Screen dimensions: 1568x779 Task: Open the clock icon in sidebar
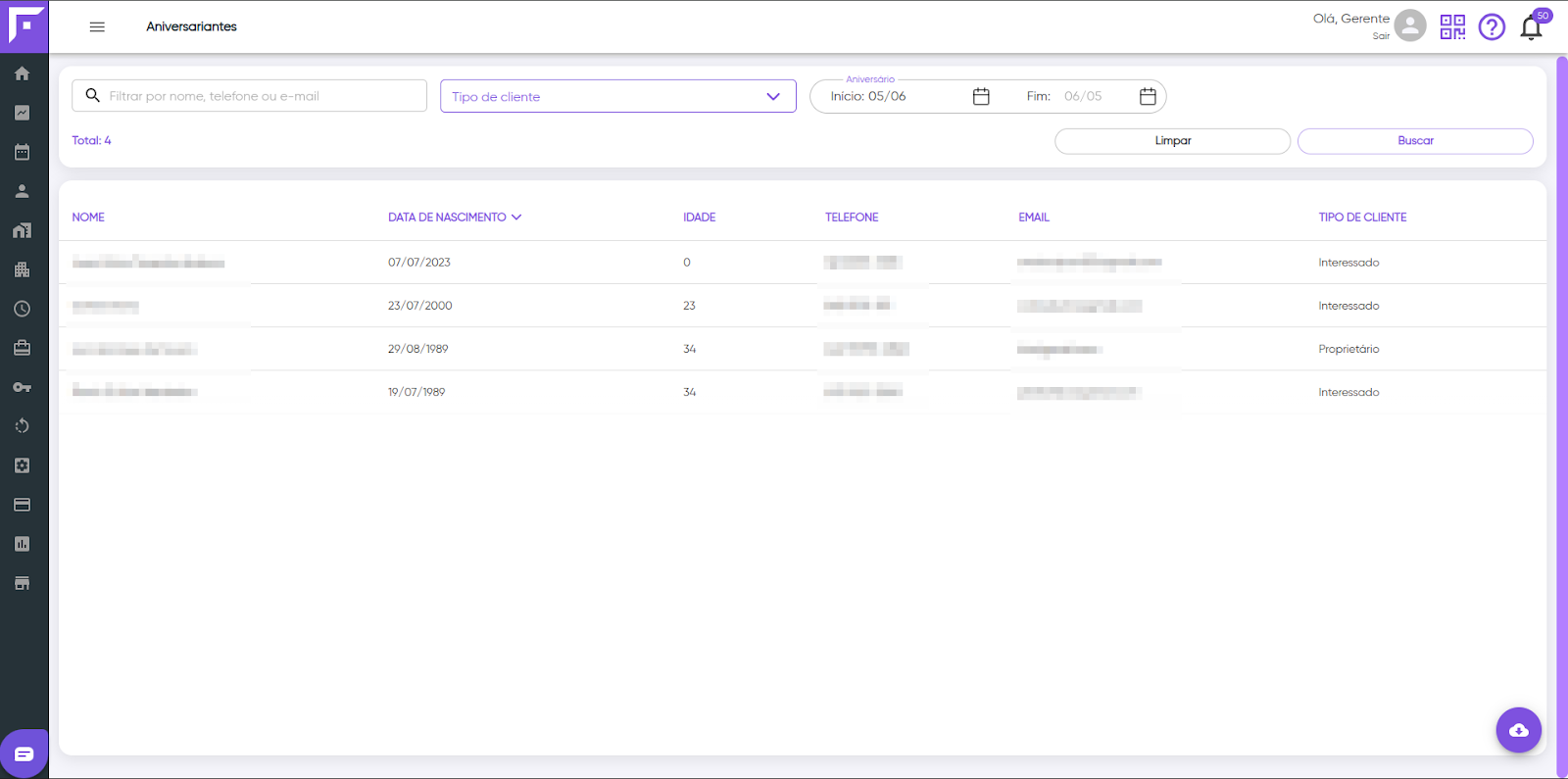coord(22,309)
